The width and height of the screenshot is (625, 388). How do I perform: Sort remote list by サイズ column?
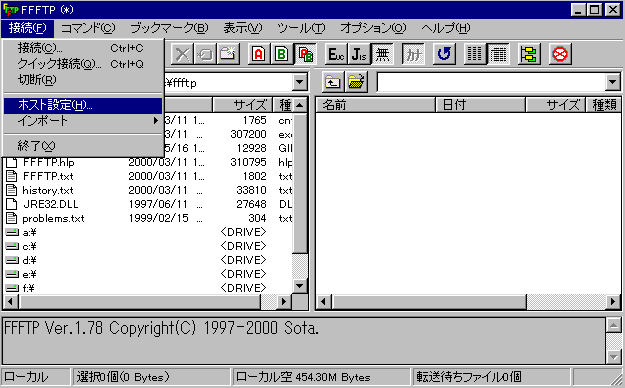click(x=556, y=105)
